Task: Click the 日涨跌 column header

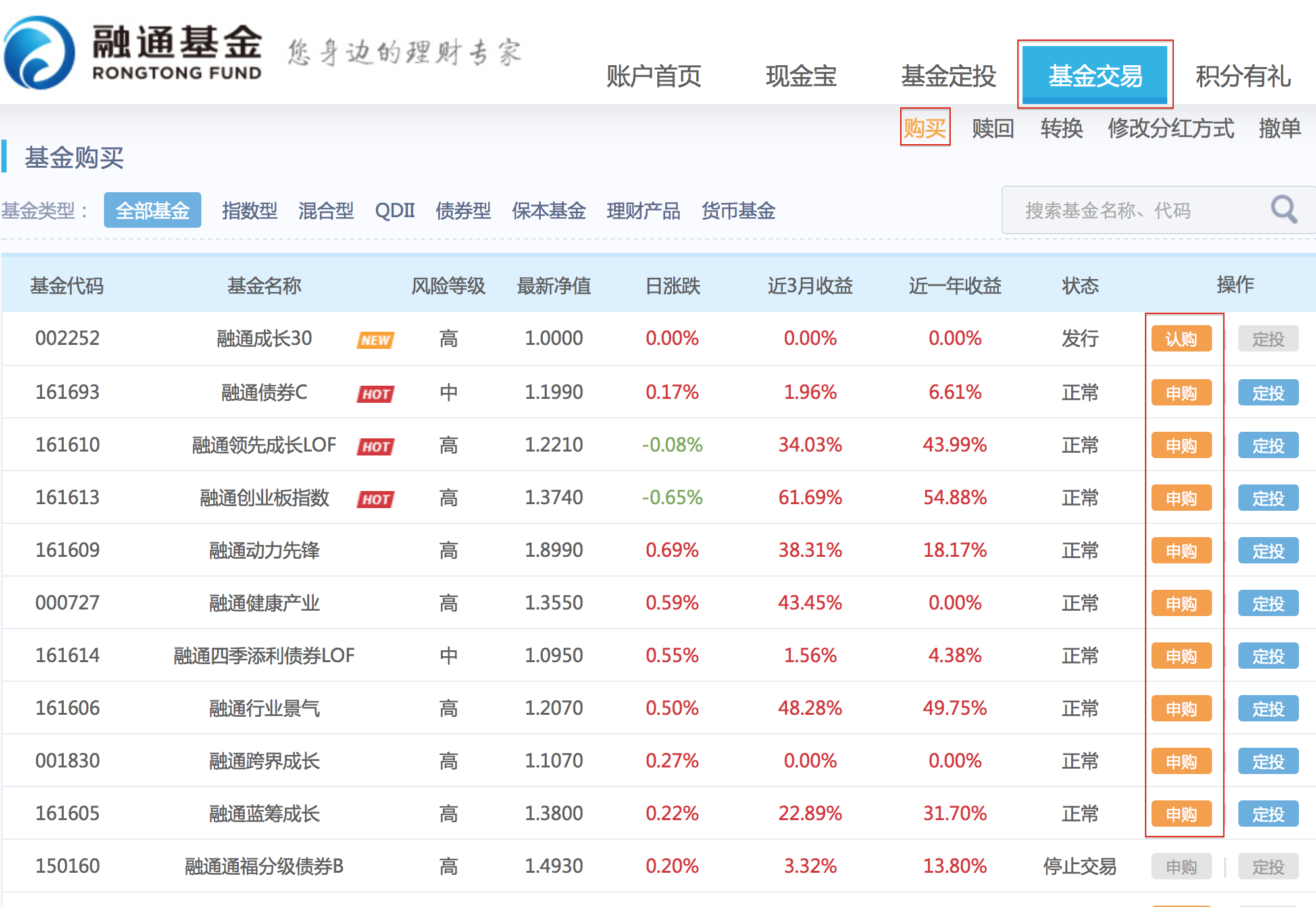Action: (672, 286)
